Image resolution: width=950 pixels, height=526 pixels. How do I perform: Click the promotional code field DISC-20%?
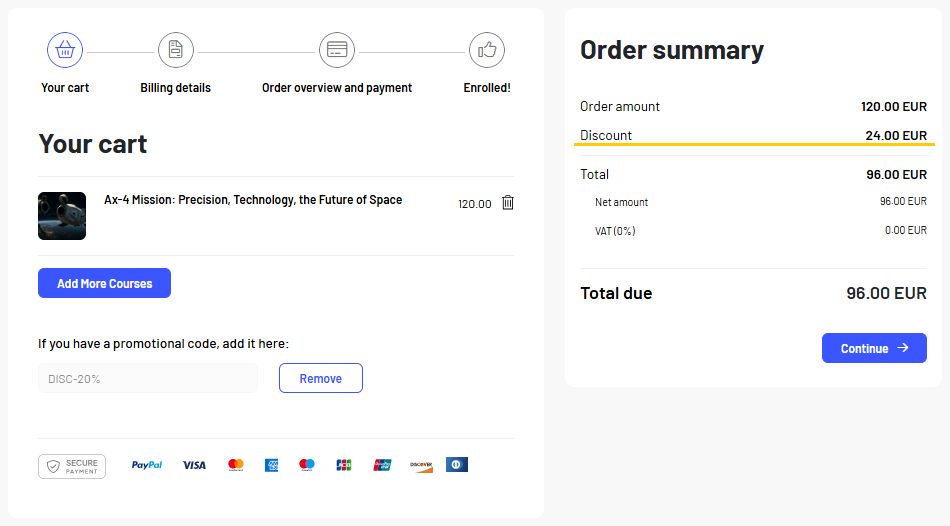148,378
